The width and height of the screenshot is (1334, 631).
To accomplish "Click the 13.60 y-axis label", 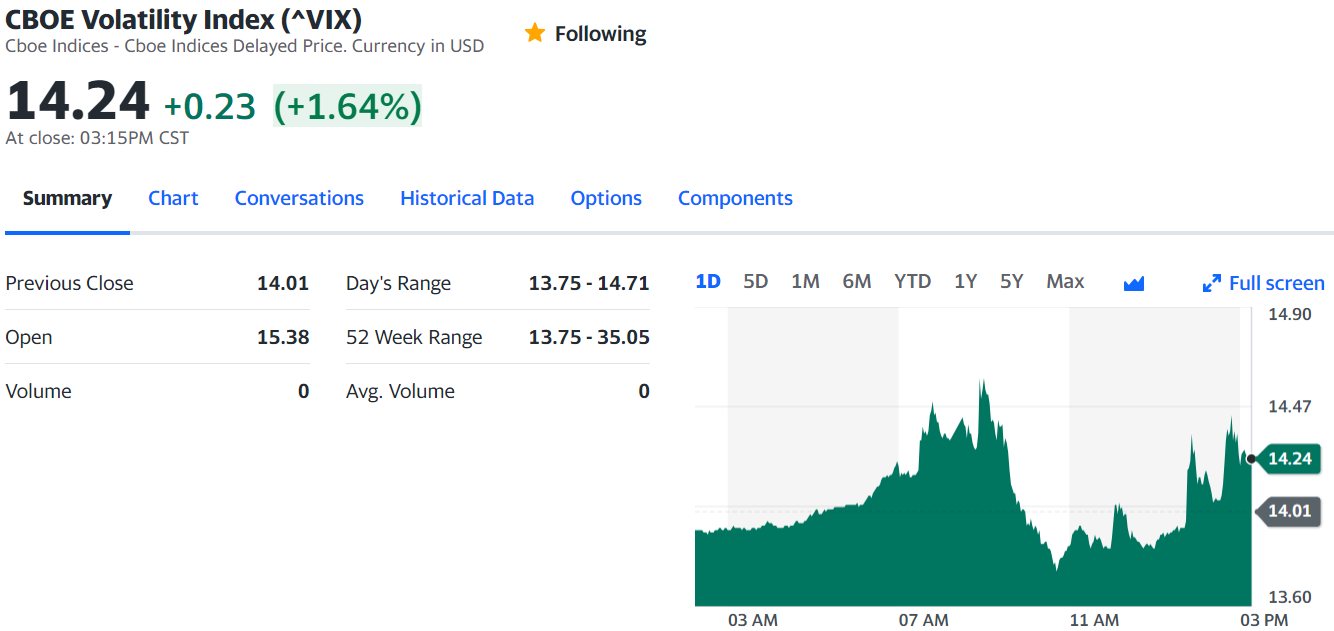I will tap(1290, 597).
